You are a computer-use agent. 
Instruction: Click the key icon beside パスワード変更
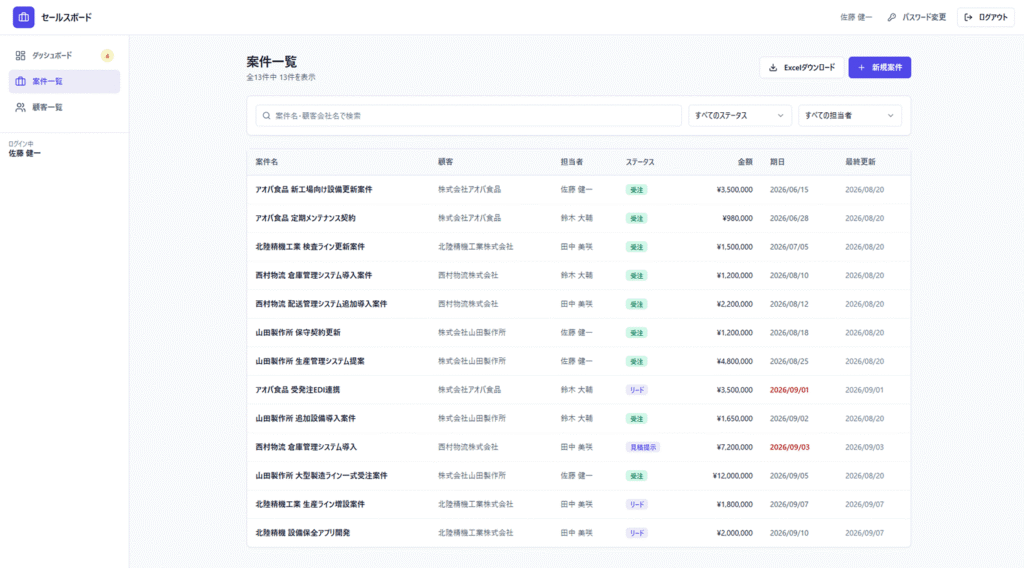tap(891, 17)
